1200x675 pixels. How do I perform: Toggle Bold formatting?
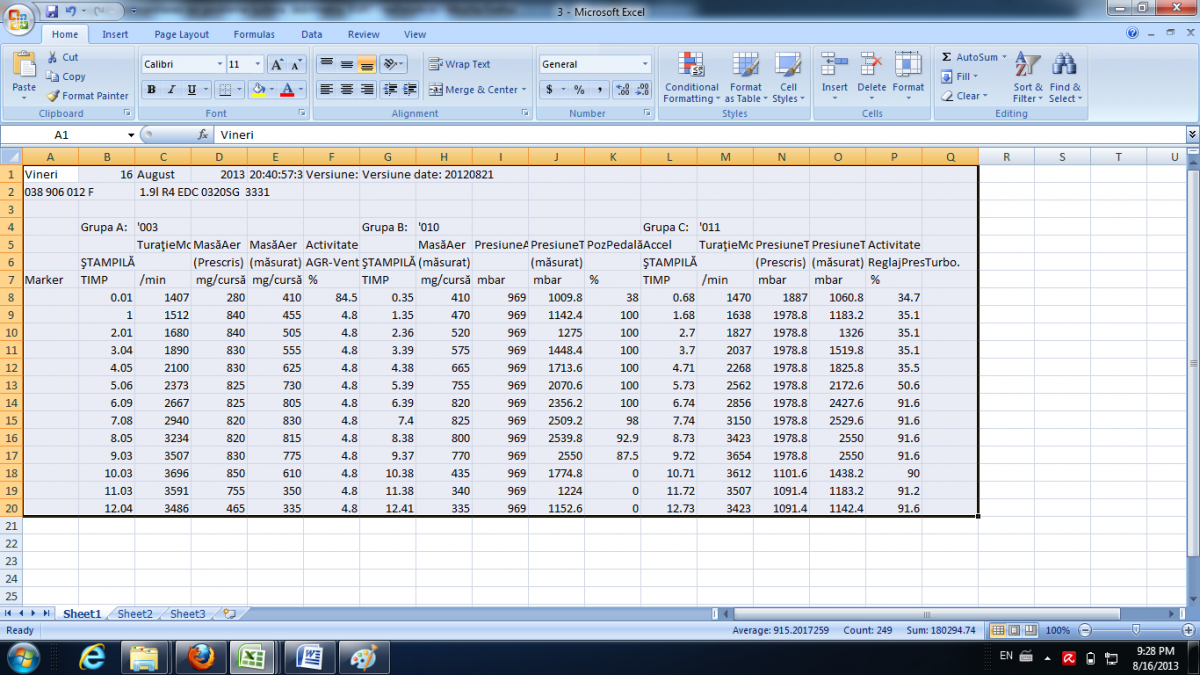[151, 90]
